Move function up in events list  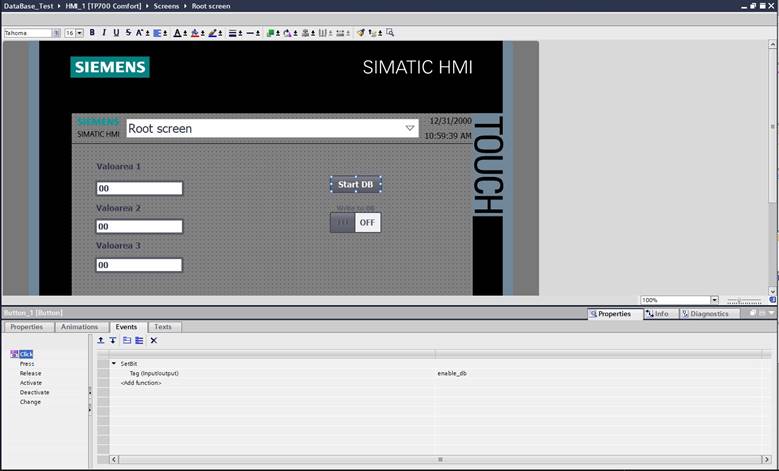(x=100, y=340)
